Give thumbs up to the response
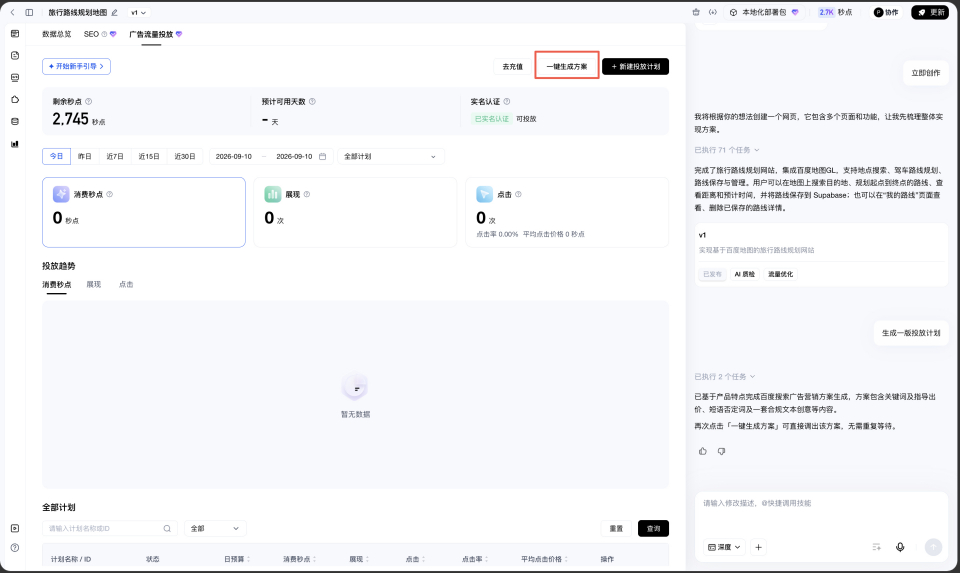This screenshot has height=573, width=960. point(702,451)
